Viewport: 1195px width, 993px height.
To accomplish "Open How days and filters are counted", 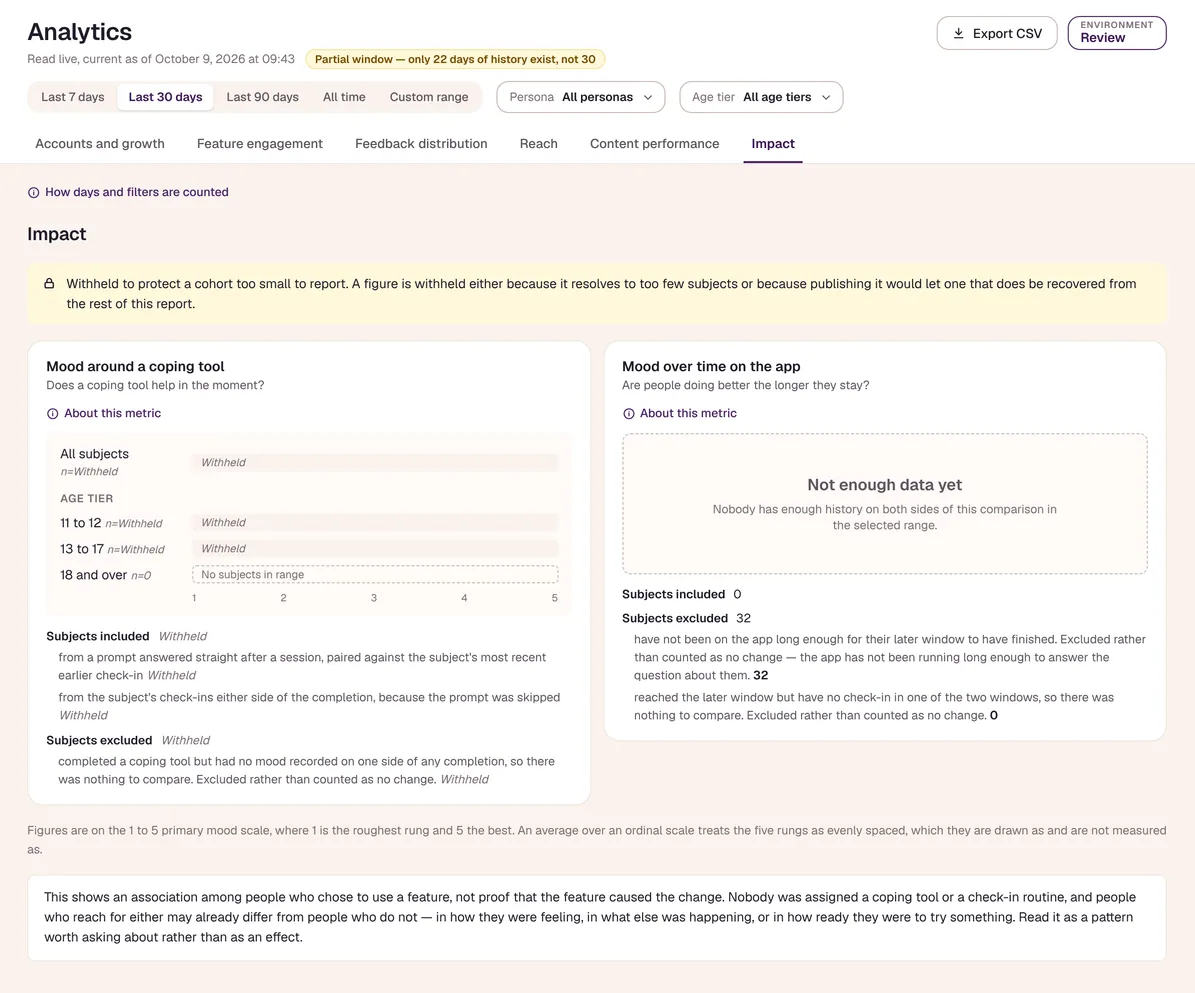I will (x=128, y=192).
